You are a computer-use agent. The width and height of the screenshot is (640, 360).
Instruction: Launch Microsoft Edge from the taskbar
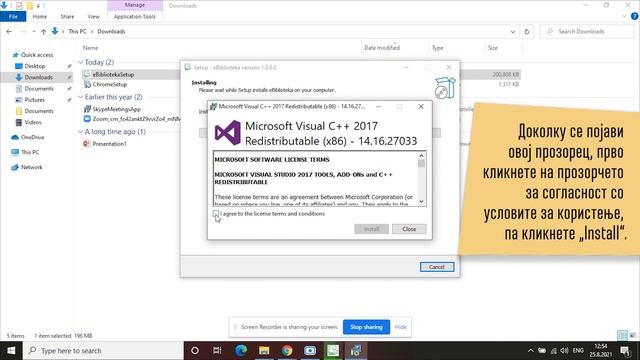coord(241,351)
